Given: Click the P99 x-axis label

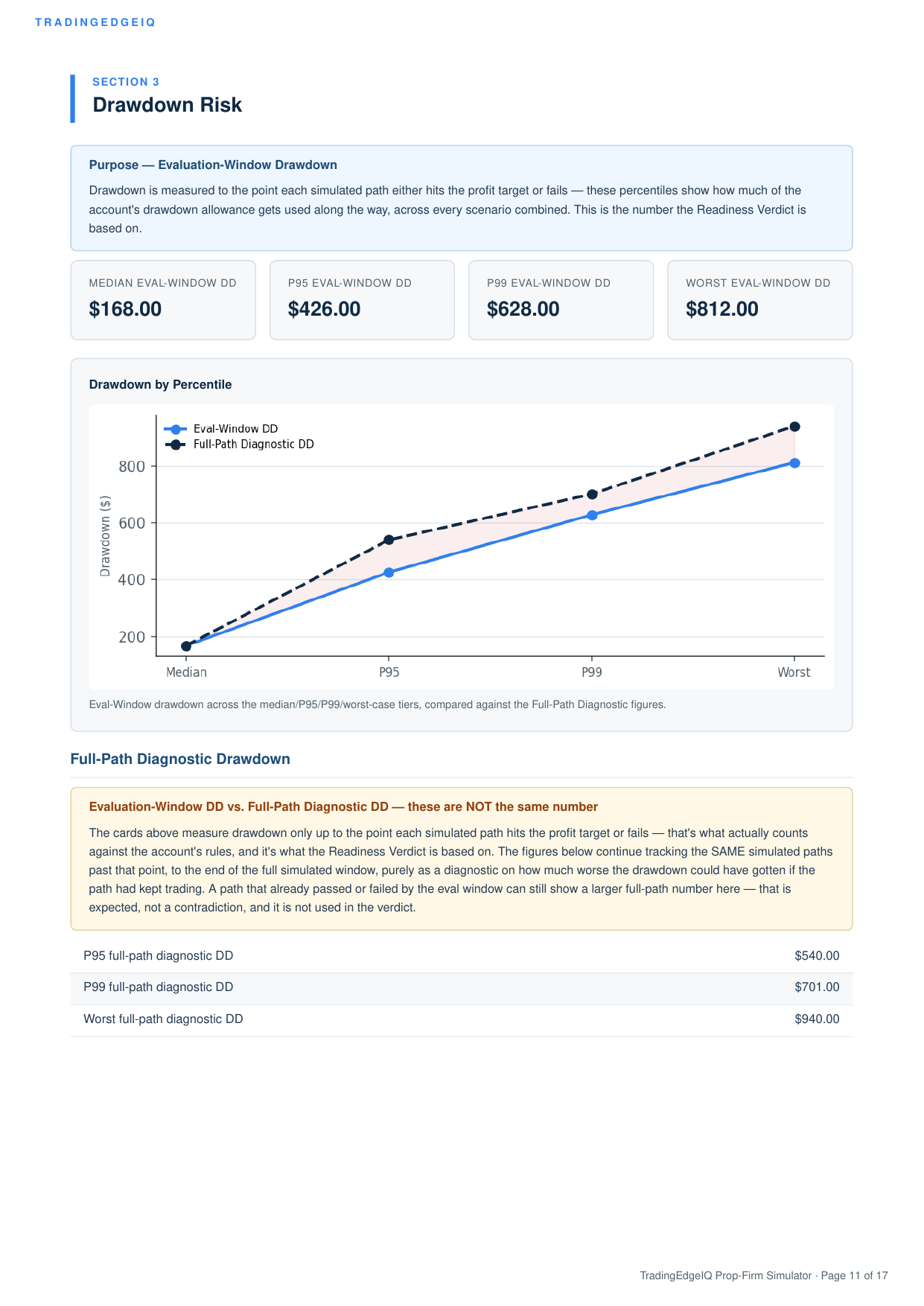Looking at the screenshot, I should tap(592, 672).
